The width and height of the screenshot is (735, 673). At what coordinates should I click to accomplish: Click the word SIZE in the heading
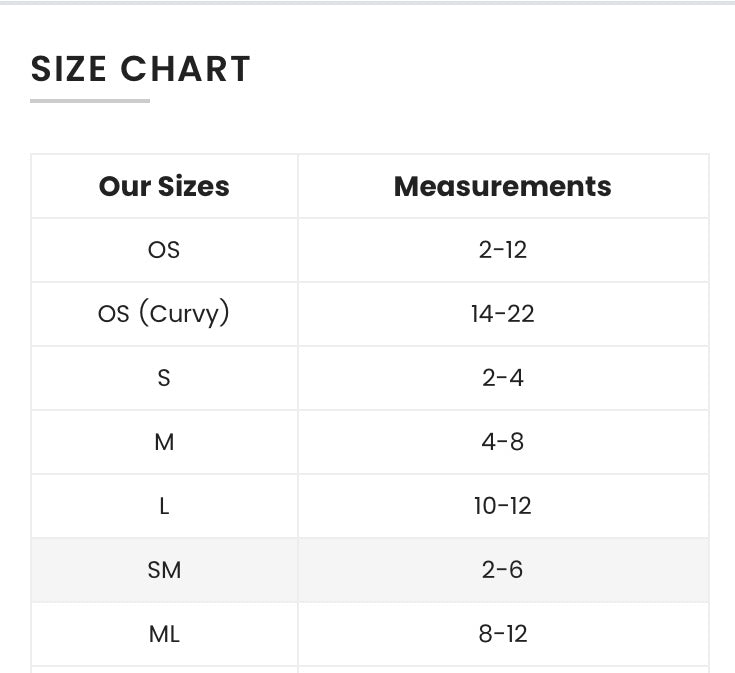(69, 70)
